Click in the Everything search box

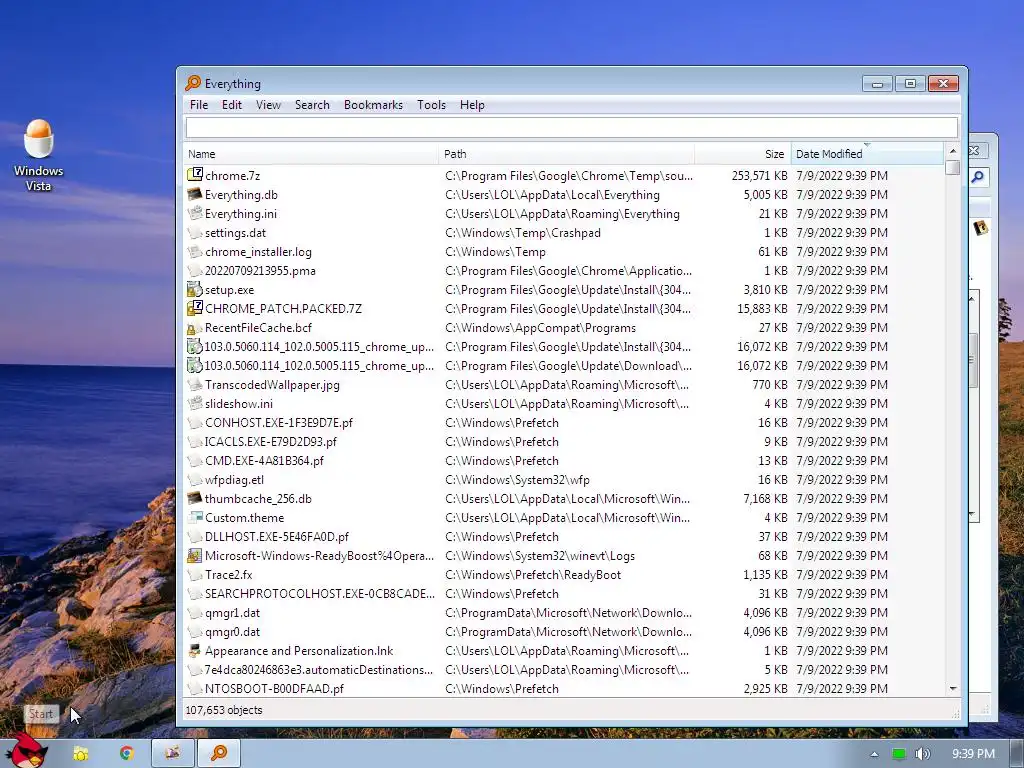[x=571, y=127]
